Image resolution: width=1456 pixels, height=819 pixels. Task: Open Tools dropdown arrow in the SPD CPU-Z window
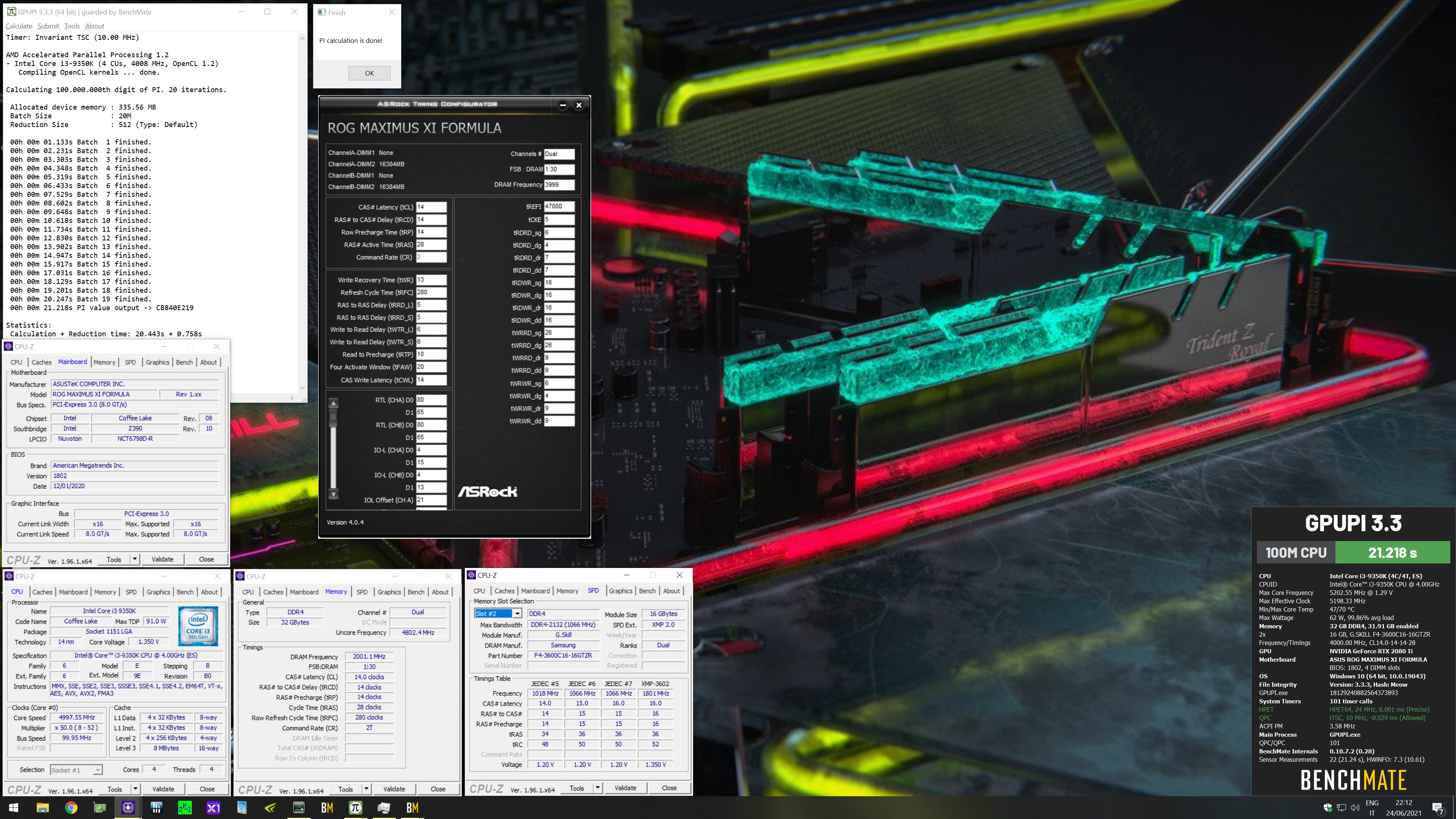598,788
